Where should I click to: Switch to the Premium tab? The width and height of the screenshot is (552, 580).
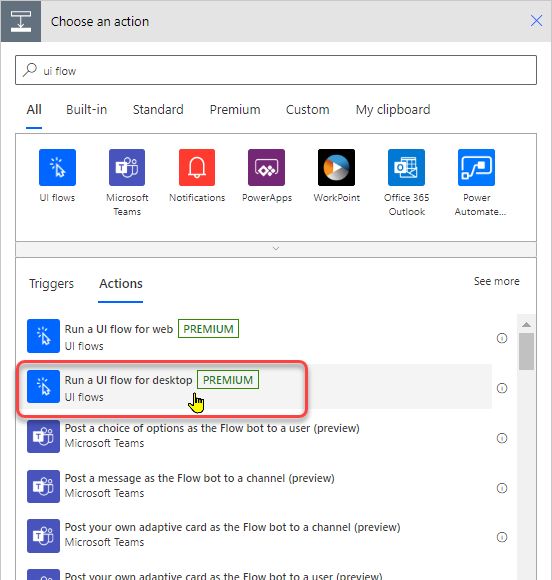(235, 110)
